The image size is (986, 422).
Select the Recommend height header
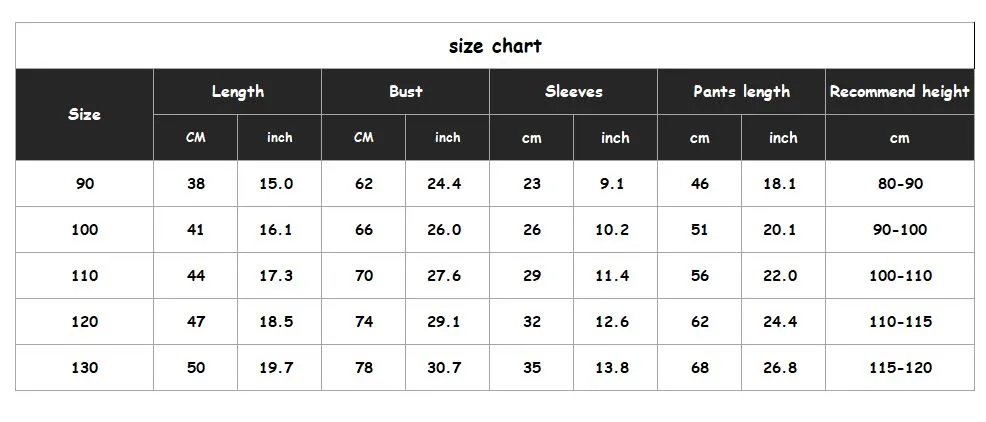pos(899,92)
